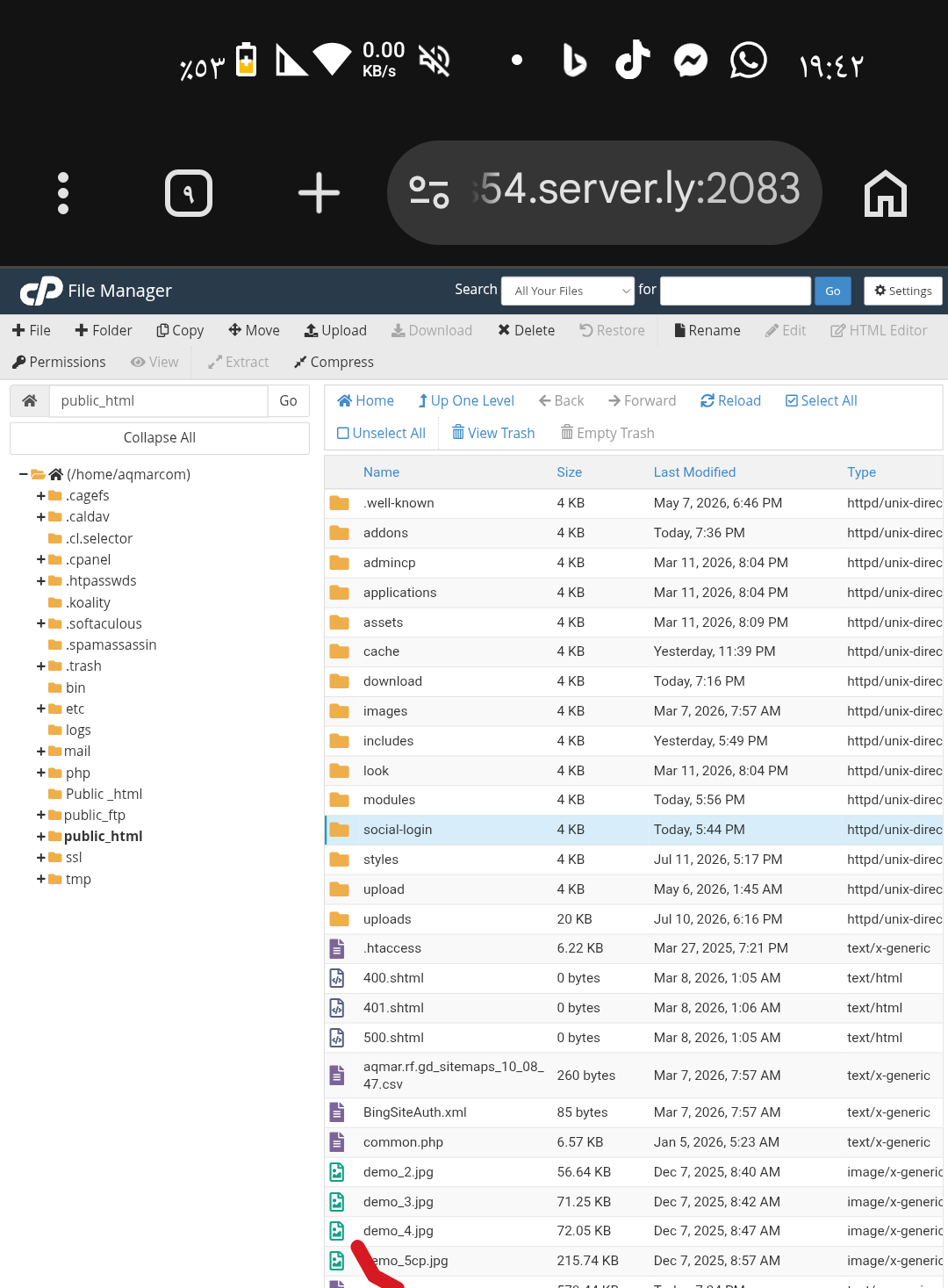
Task: Click the search text input field
Action: pyautogui.click(x=736, y=291)
